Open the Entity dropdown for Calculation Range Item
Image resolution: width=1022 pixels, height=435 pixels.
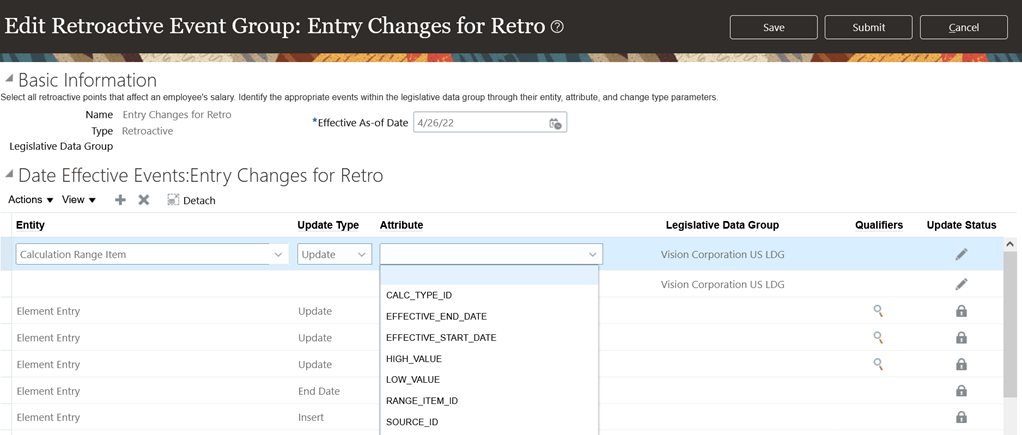tap(278, 255)
